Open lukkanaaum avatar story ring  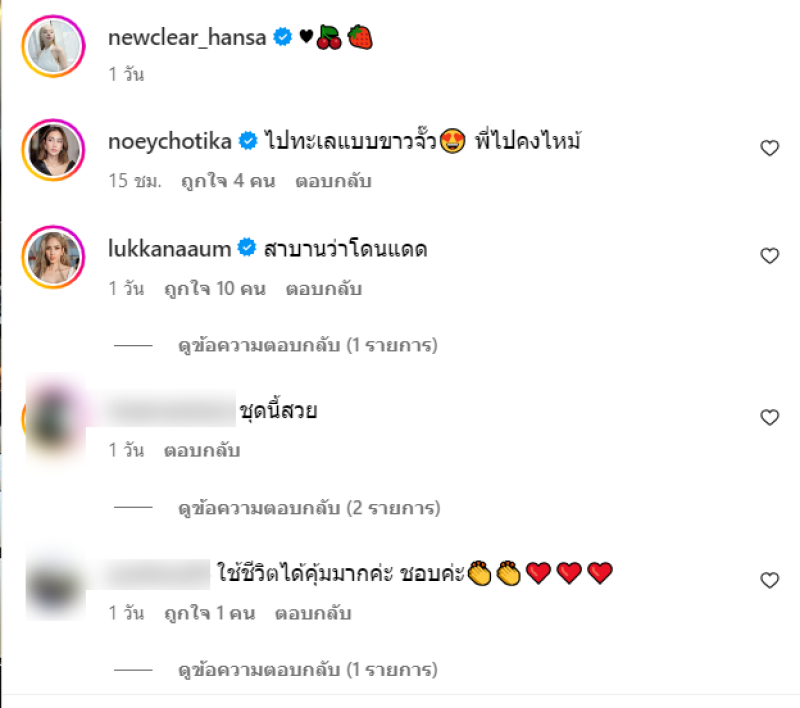53,258
